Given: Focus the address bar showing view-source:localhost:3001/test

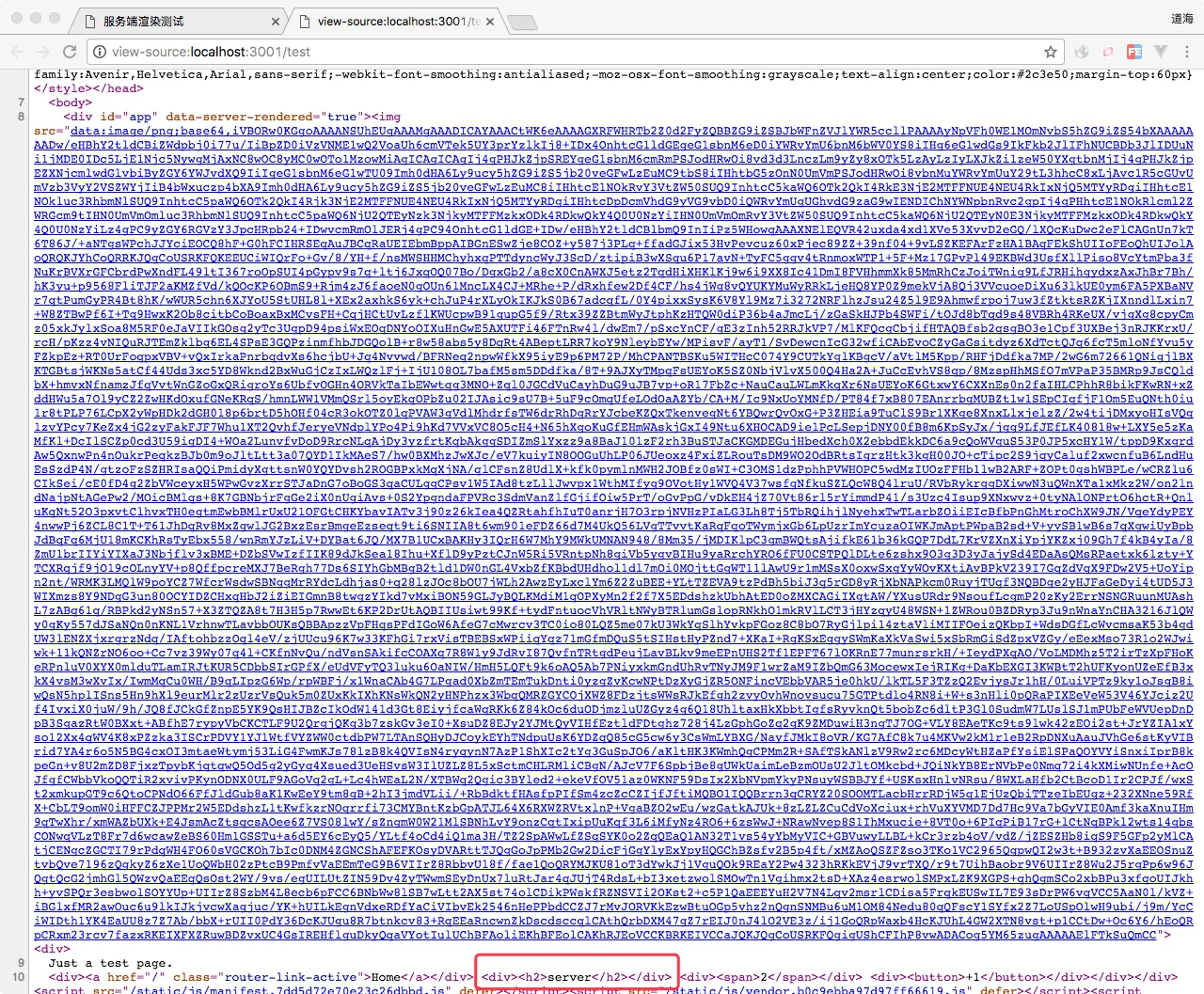Looking at the screenshot, I should 576,52.
